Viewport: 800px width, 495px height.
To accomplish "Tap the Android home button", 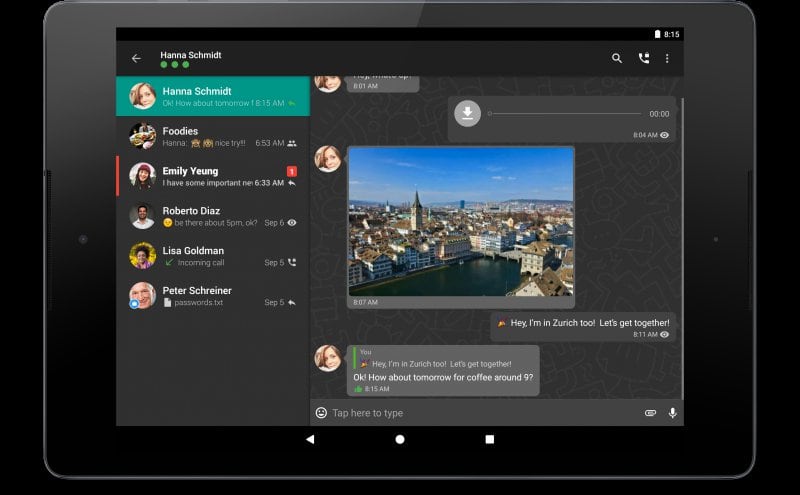I will pyautogui.click(x=400, y=439).
